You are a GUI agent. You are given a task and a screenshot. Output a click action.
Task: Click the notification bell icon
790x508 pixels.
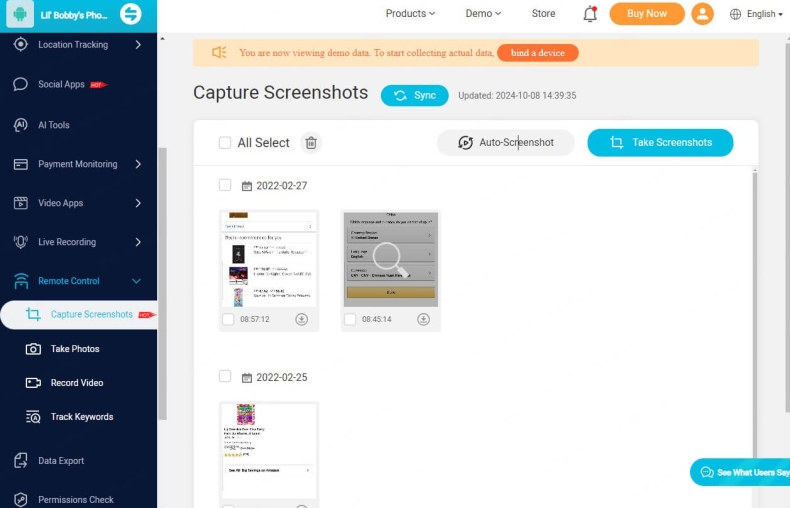590,14
